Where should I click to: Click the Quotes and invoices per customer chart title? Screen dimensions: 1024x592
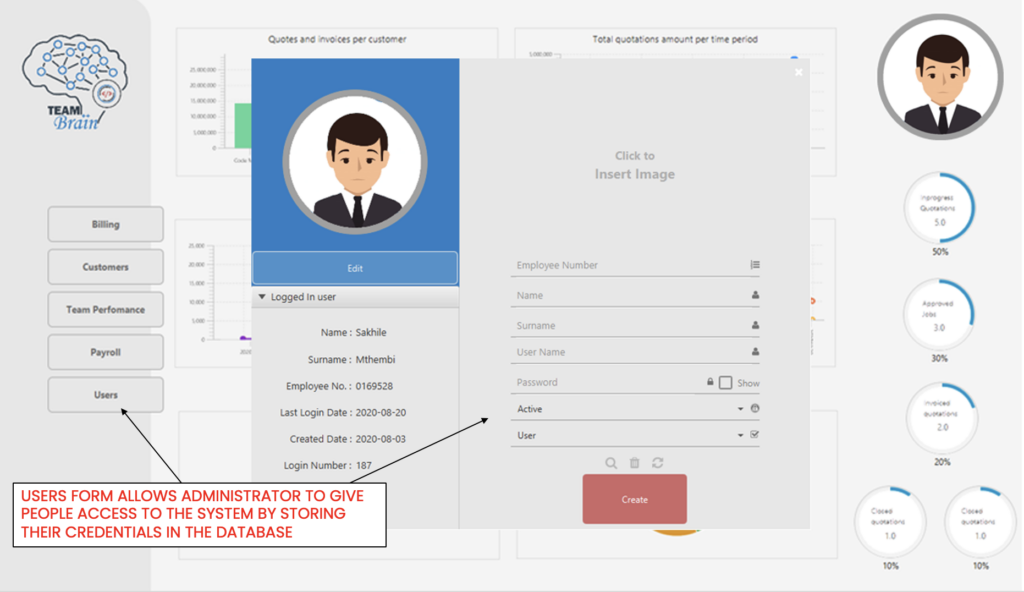tap(337, 39)
